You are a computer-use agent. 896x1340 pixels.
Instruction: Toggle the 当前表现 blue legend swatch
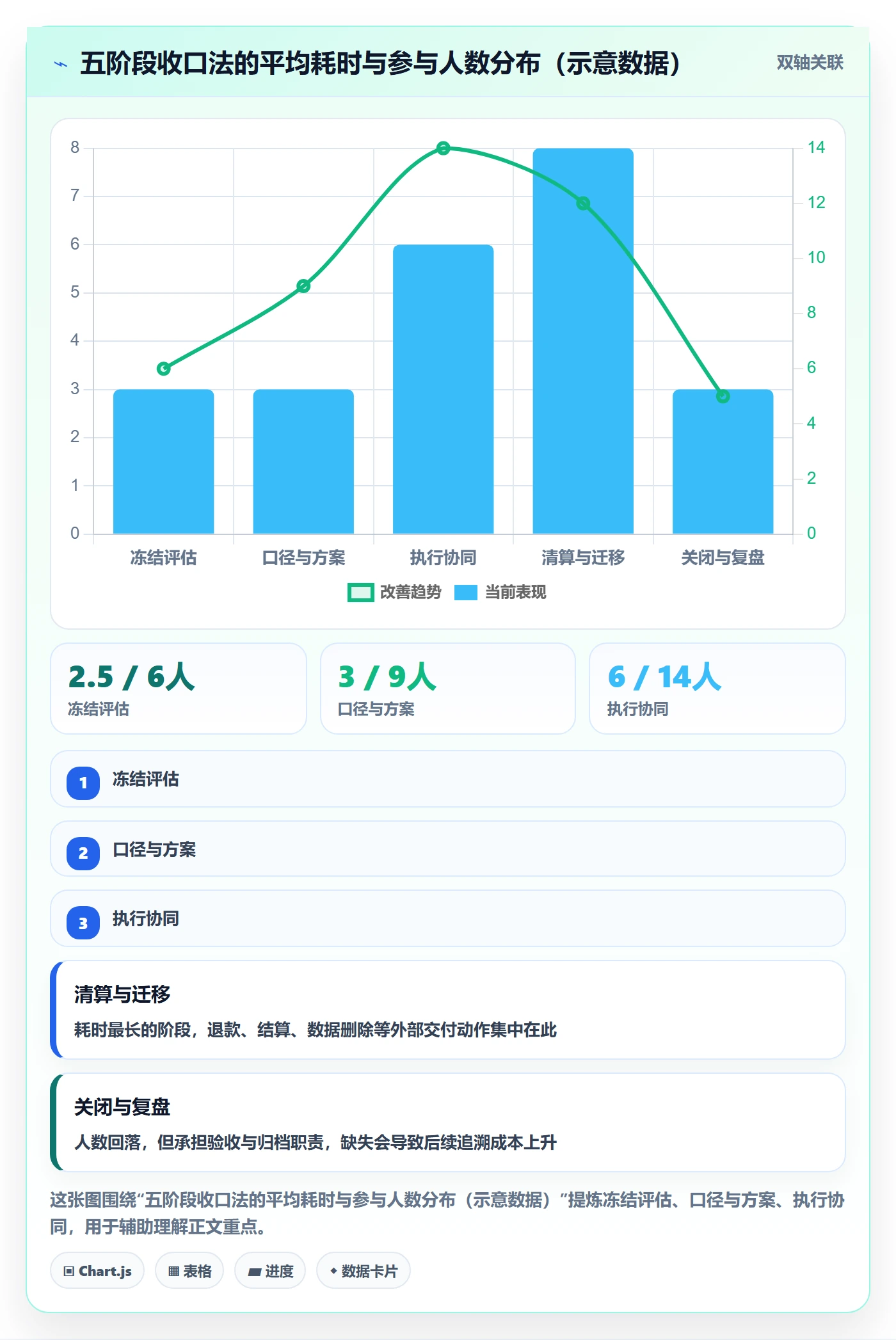[466, 593]
